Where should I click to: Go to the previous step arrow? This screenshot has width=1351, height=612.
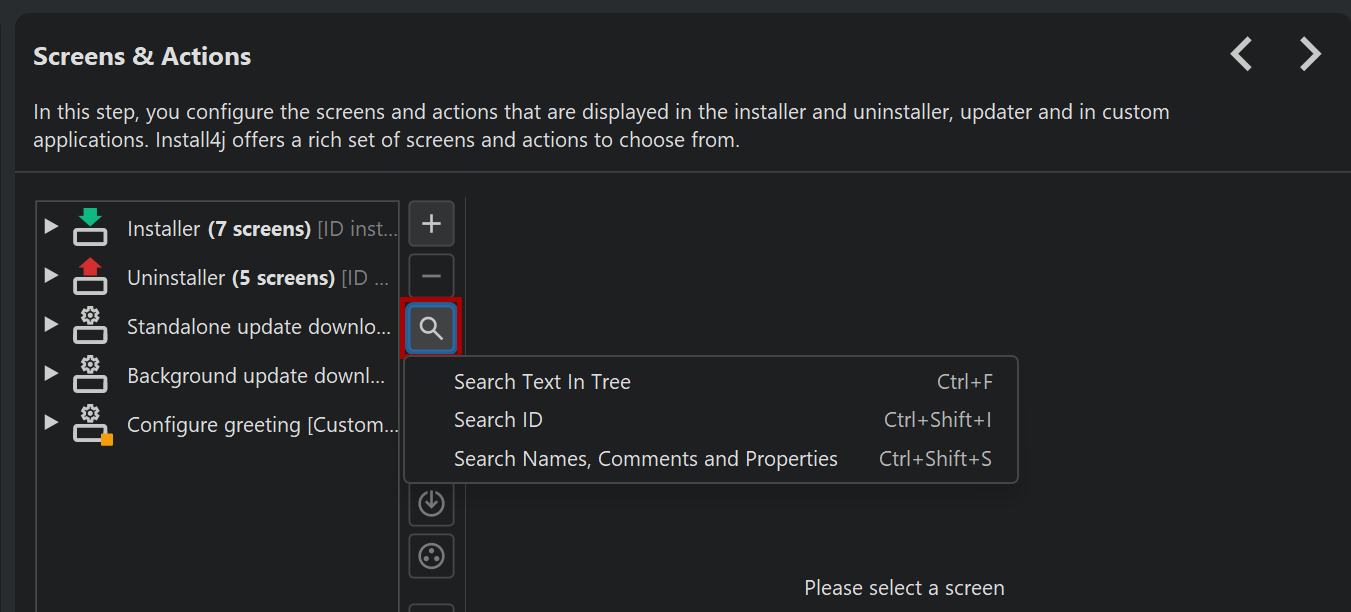point(1241,54)
